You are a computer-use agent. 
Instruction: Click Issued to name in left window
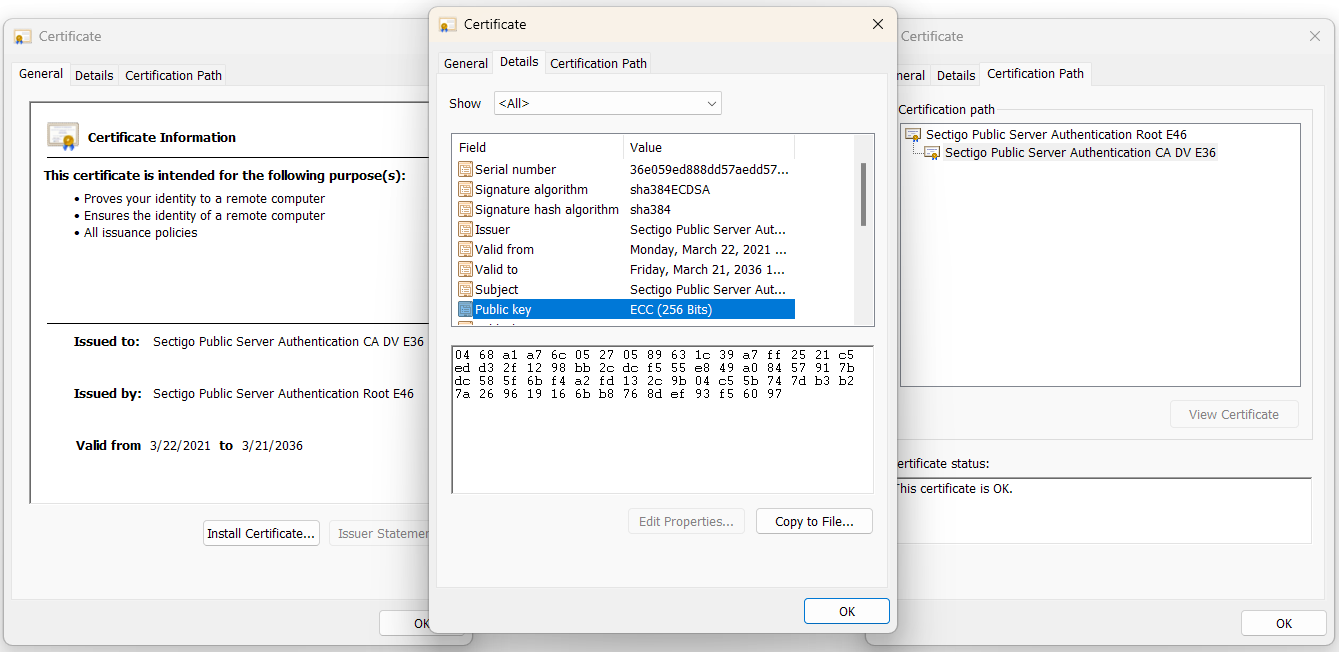pos(288,342)
